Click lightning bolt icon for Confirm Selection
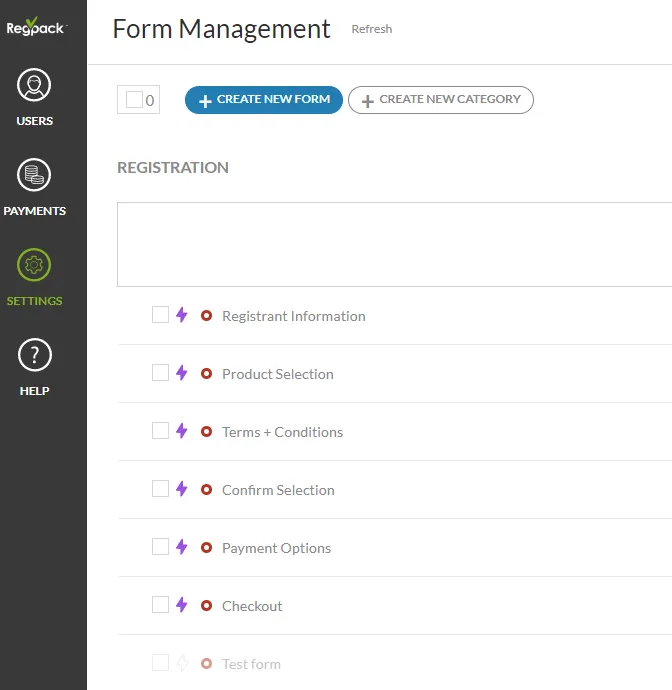Image resolution: width=672 pixels, height=690 pixels. click(x=182, y=489)
